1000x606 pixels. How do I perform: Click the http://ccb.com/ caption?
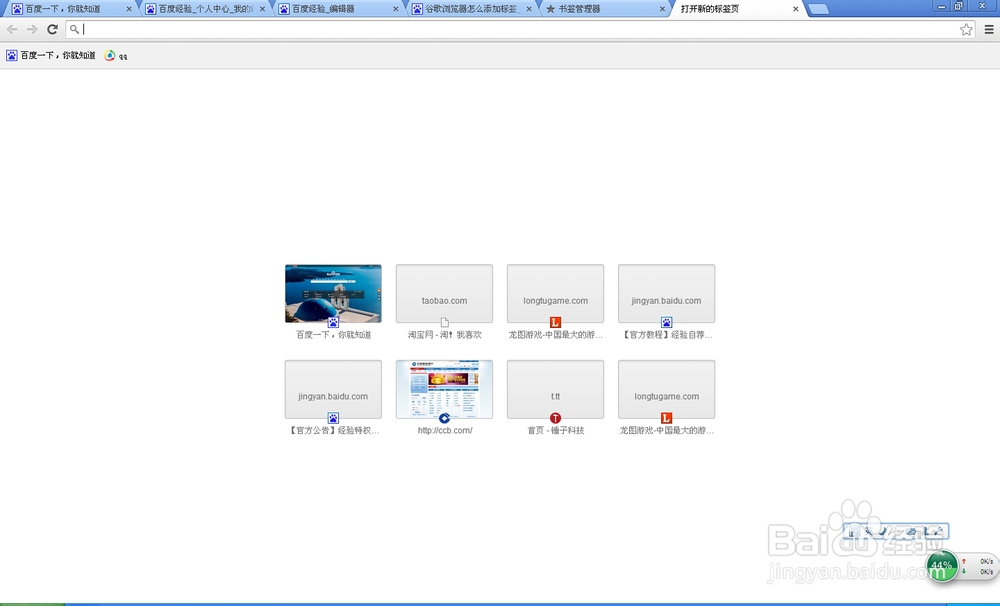[445, 431]
